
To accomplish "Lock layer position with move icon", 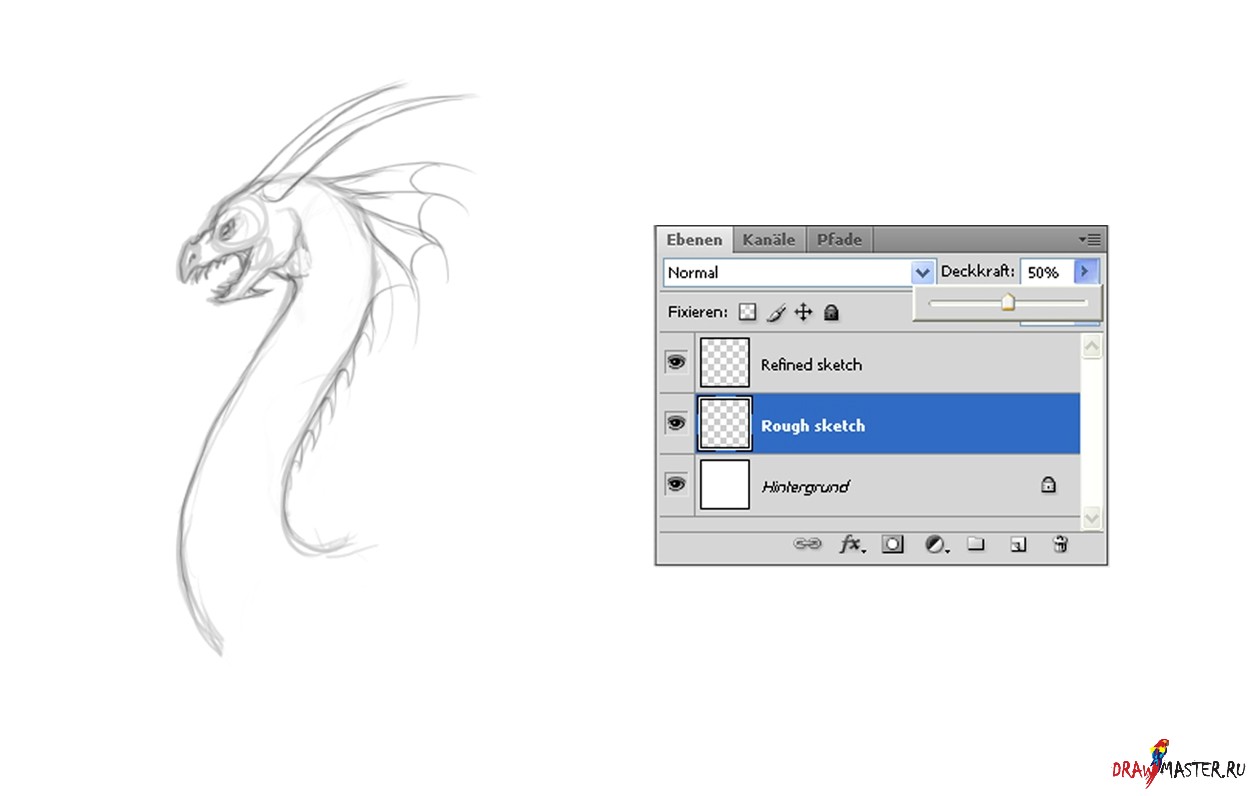I will tap(803, 312).
